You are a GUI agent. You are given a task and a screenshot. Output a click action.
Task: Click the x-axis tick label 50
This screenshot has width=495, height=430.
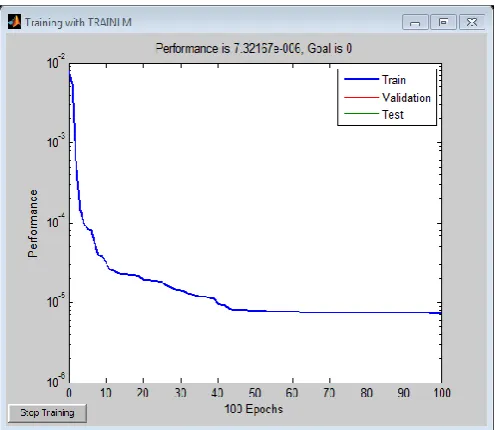[x=255, y=393]
